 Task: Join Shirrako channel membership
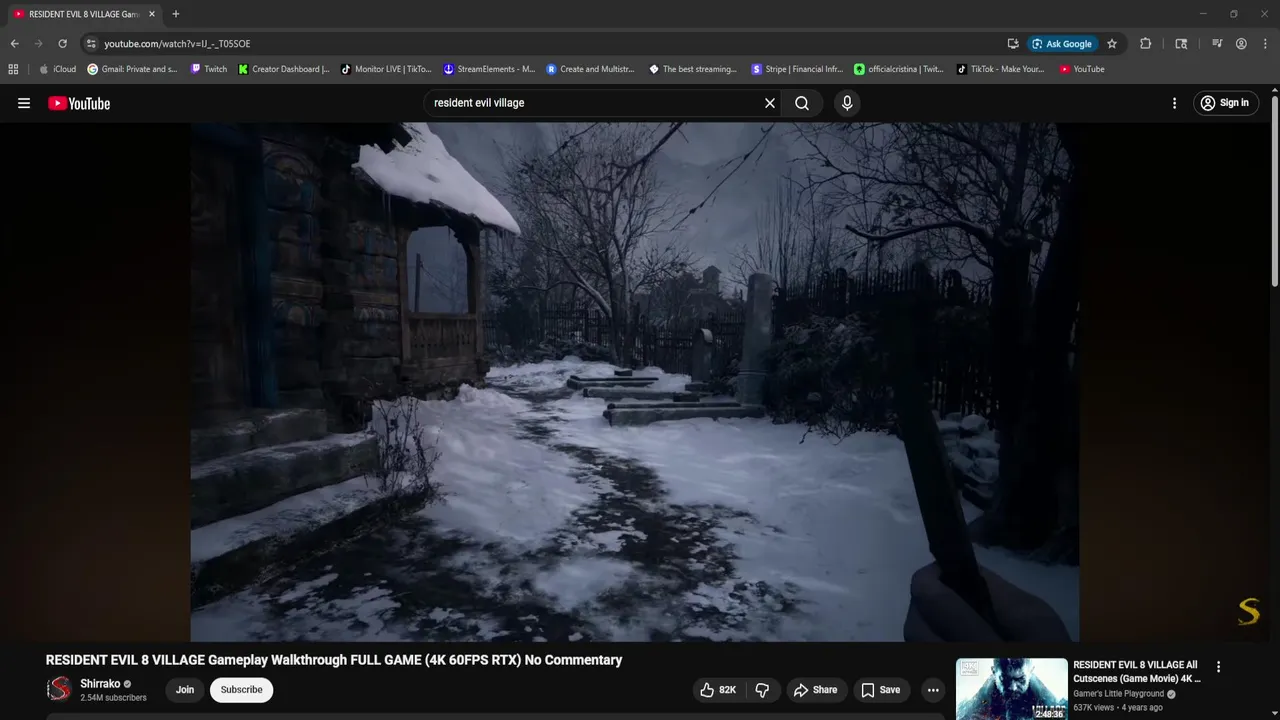185,690
